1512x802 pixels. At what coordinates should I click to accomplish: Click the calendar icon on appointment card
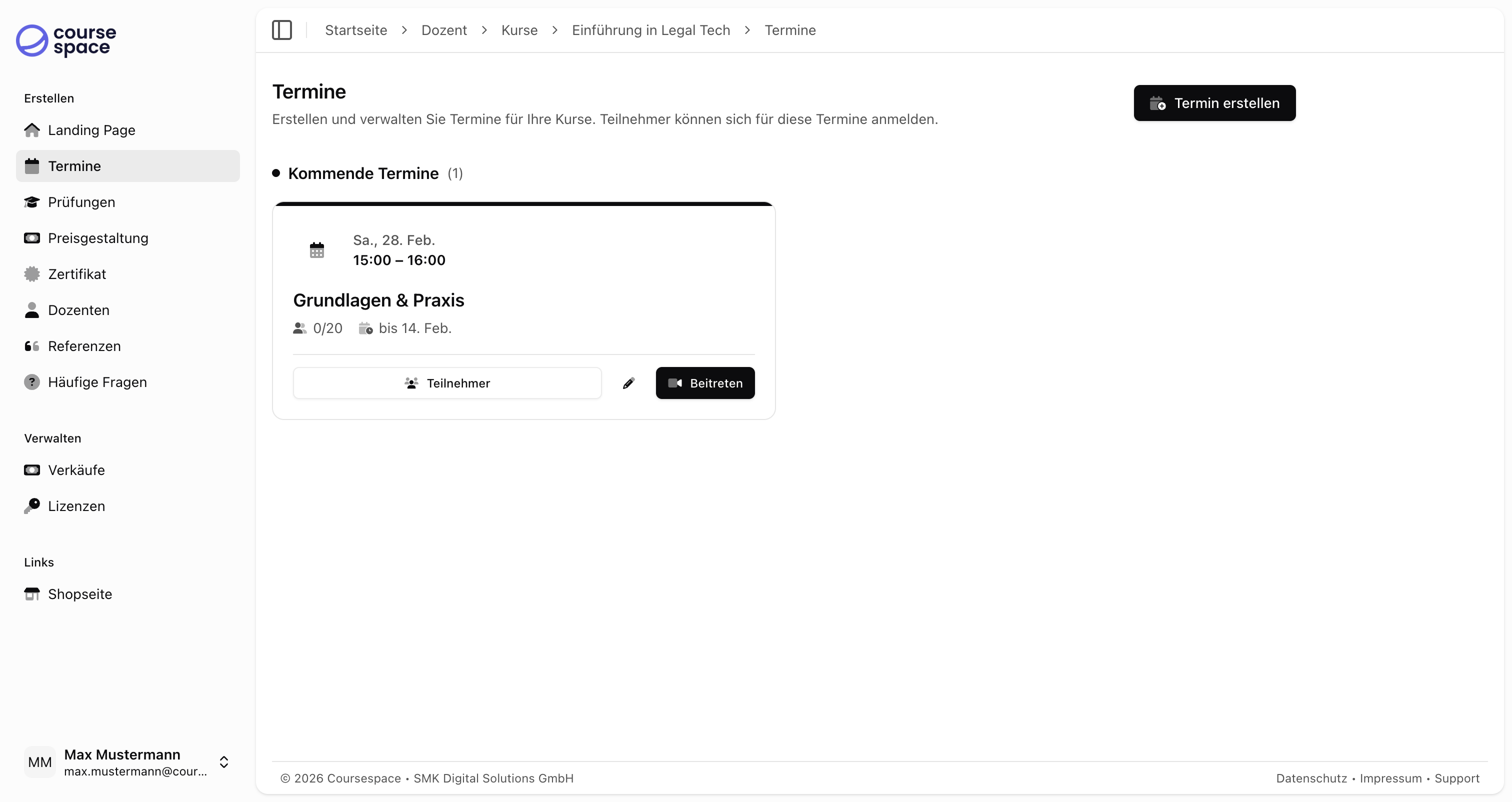click(317, 250)
